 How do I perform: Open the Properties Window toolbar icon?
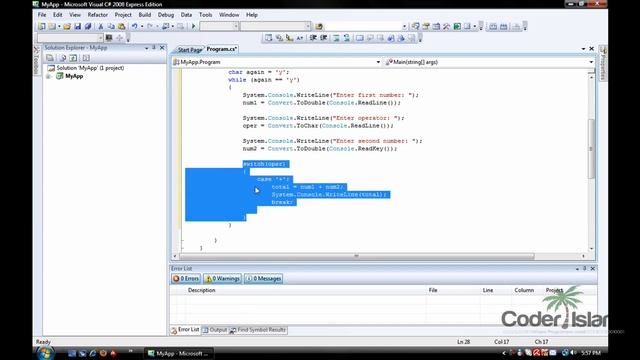tap(426, 27)
